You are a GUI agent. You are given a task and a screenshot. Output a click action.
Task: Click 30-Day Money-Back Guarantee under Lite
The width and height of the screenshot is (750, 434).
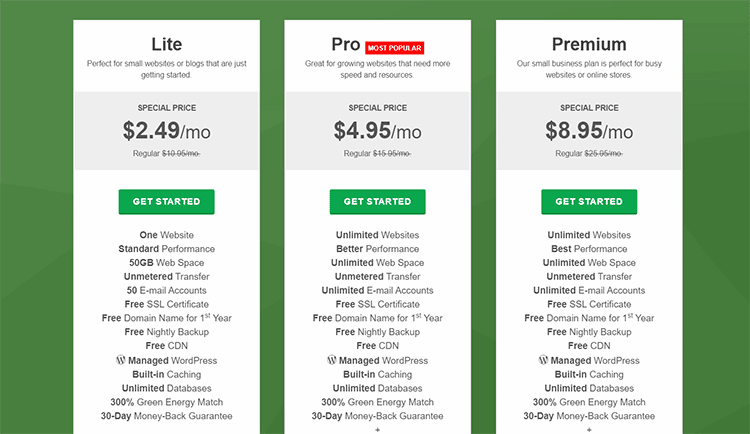tap(166, 416)
